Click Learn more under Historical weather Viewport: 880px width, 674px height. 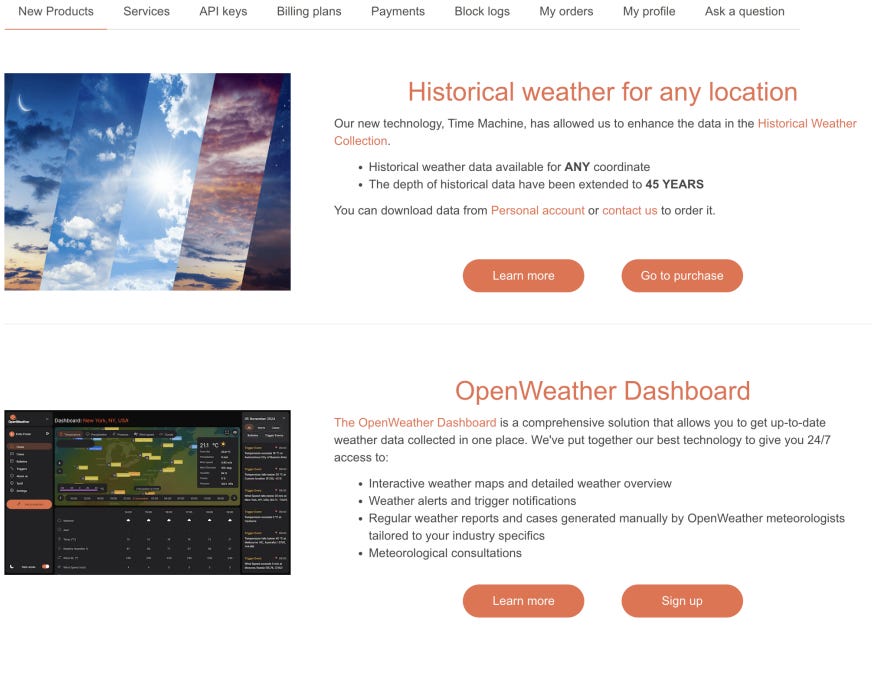[x=523, y=276]
